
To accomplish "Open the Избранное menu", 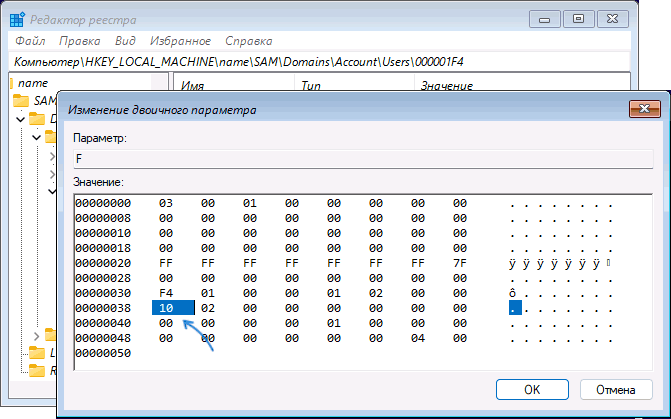I will pyautogui.click(x=180, y=41).
